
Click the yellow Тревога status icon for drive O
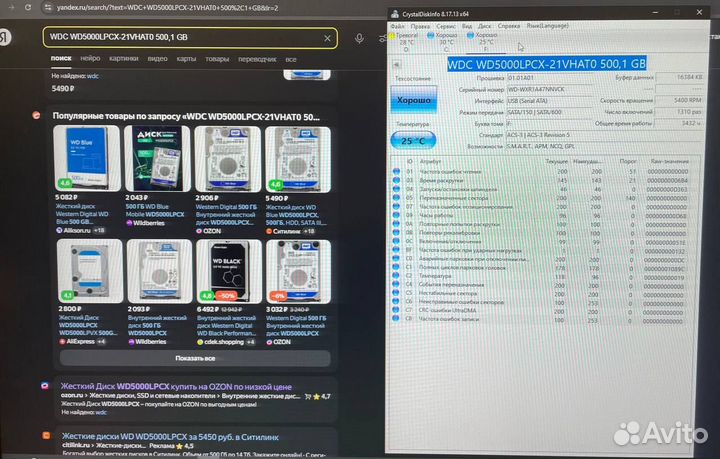(393, 35)
